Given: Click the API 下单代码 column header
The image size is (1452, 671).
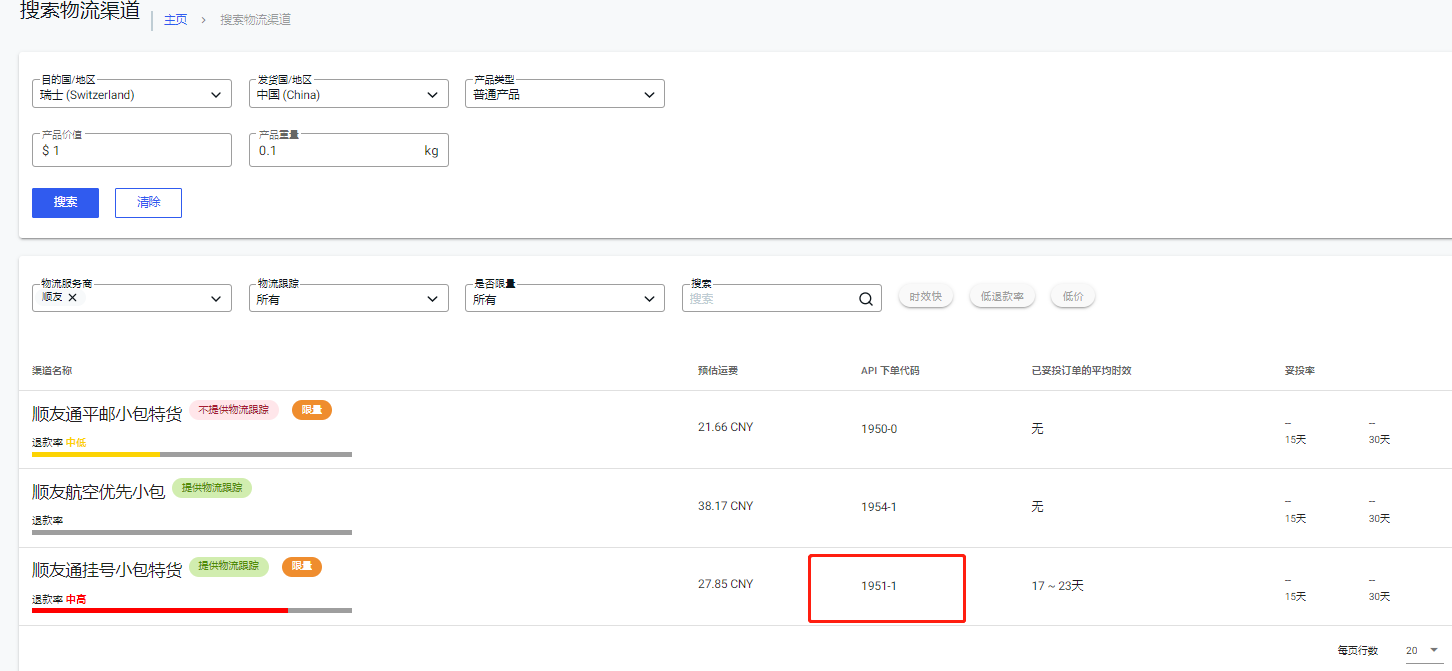Looking at the screenshot, I should click(890, 371).
